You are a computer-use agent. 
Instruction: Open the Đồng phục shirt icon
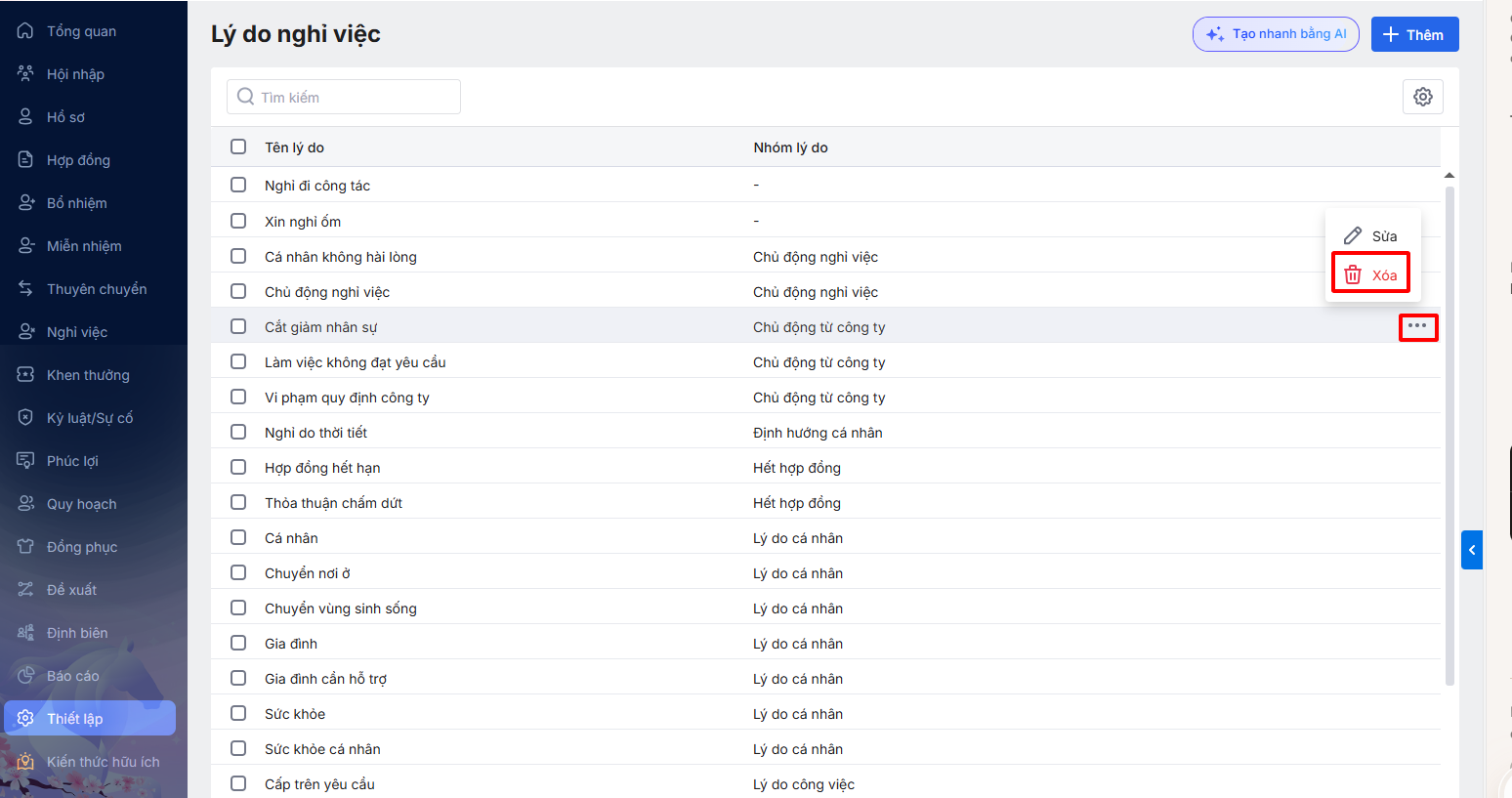point(25,547)
